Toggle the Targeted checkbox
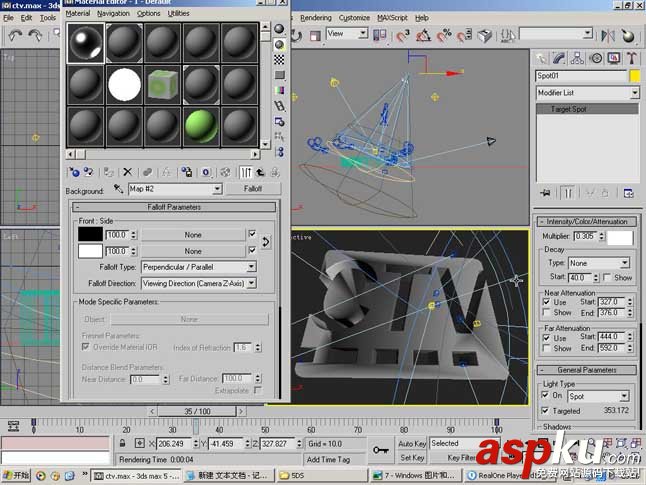Viewport: 646px width, 485px height. click(545, 410)
